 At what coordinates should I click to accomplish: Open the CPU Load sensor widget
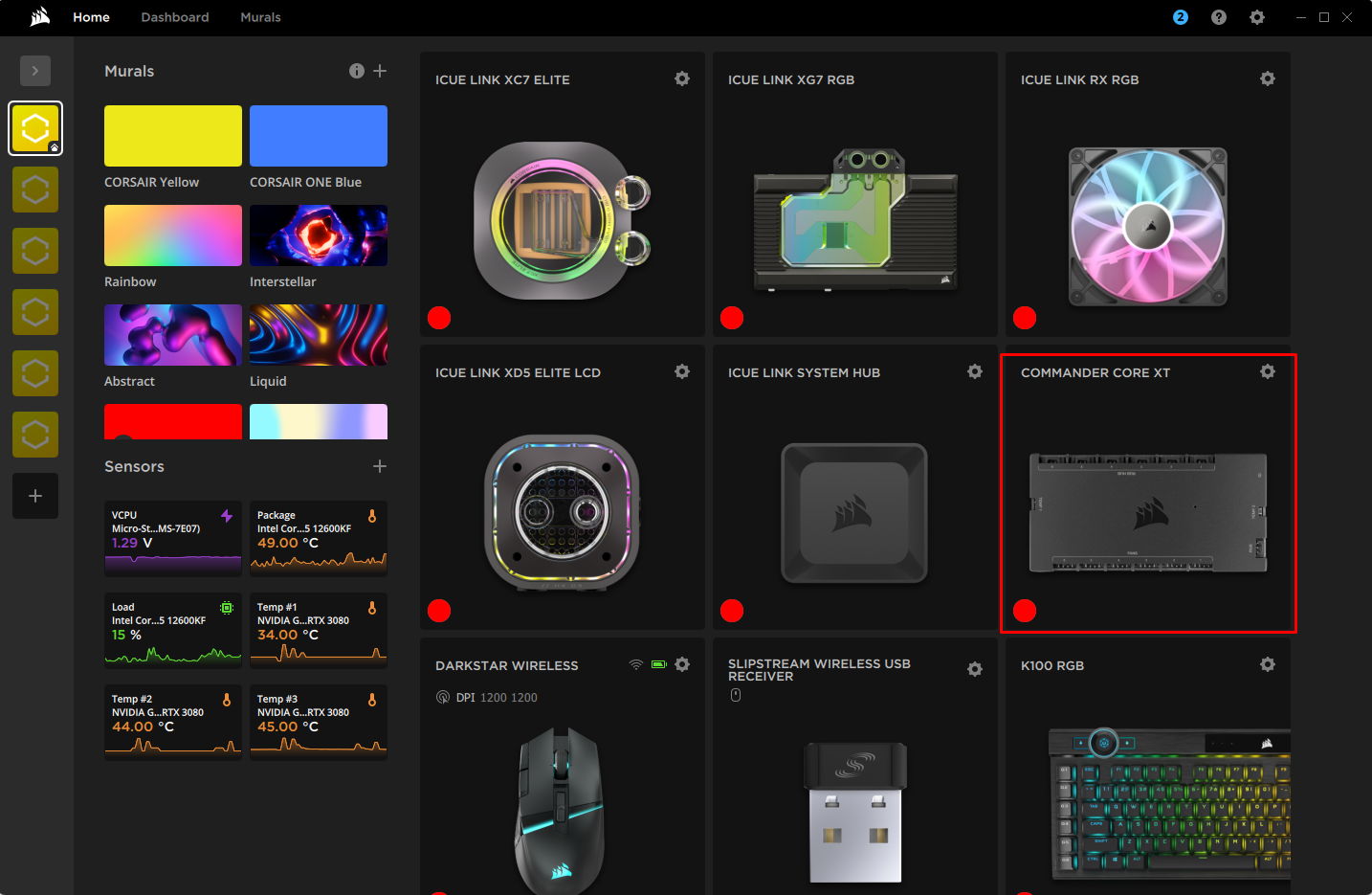point(173,631)
